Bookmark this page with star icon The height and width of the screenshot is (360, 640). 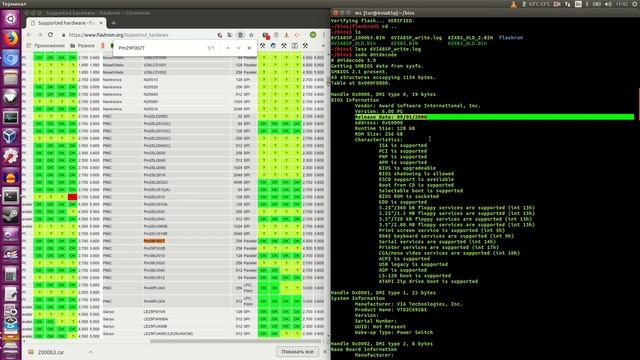(251, 35)
